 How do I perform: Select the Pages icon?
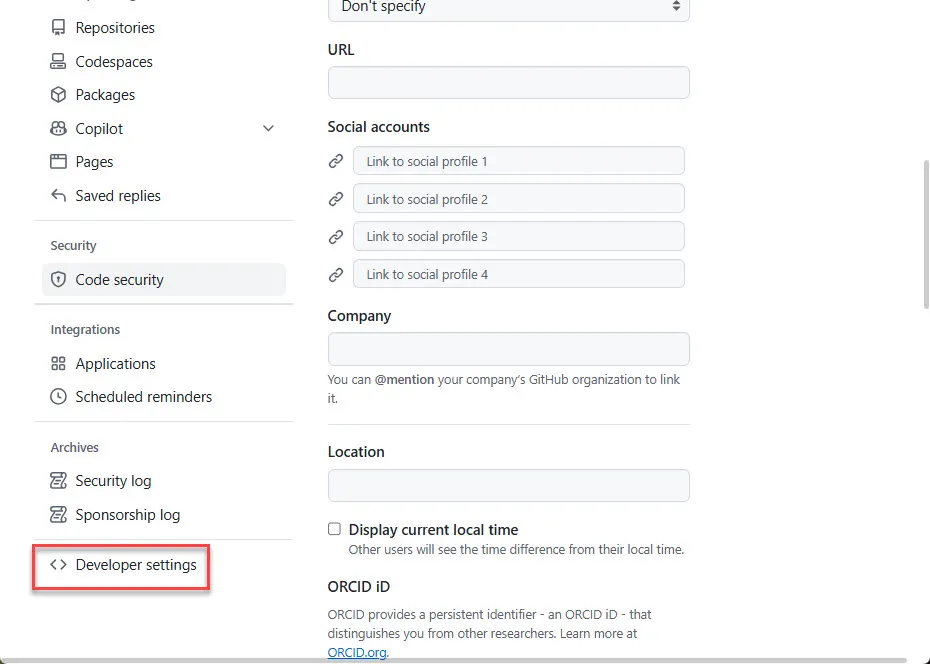pyautogui.click(x=57, y=161)
